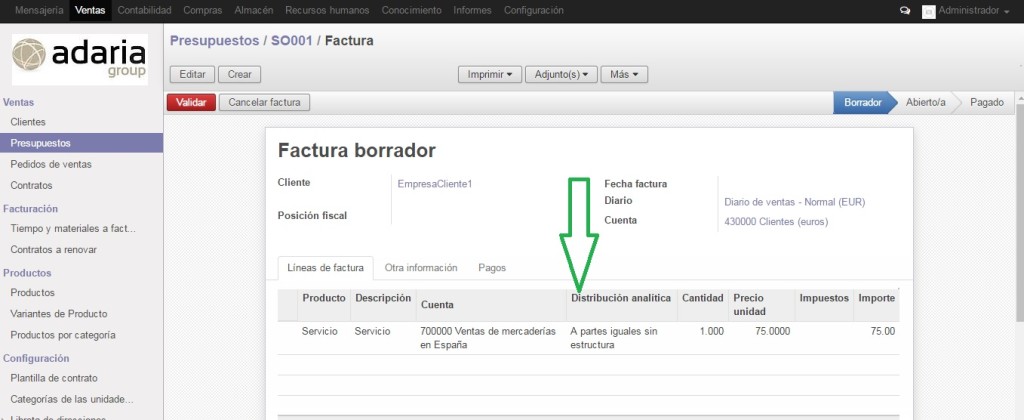
Task: Select Presupuestos in the sidebar
Action: (x=82, y=143)
